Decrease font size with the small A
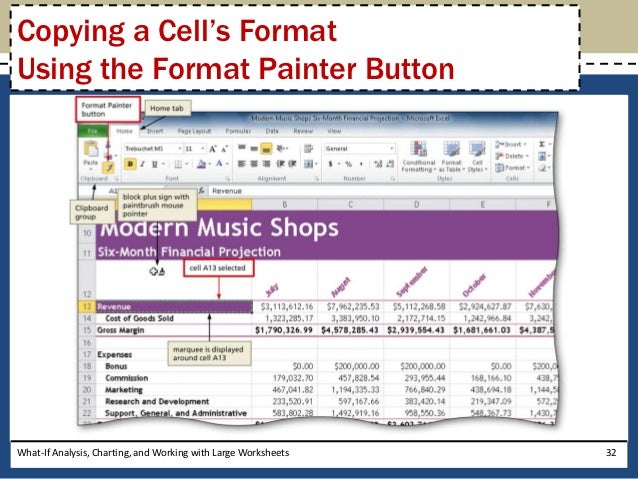 pos(224,149)
